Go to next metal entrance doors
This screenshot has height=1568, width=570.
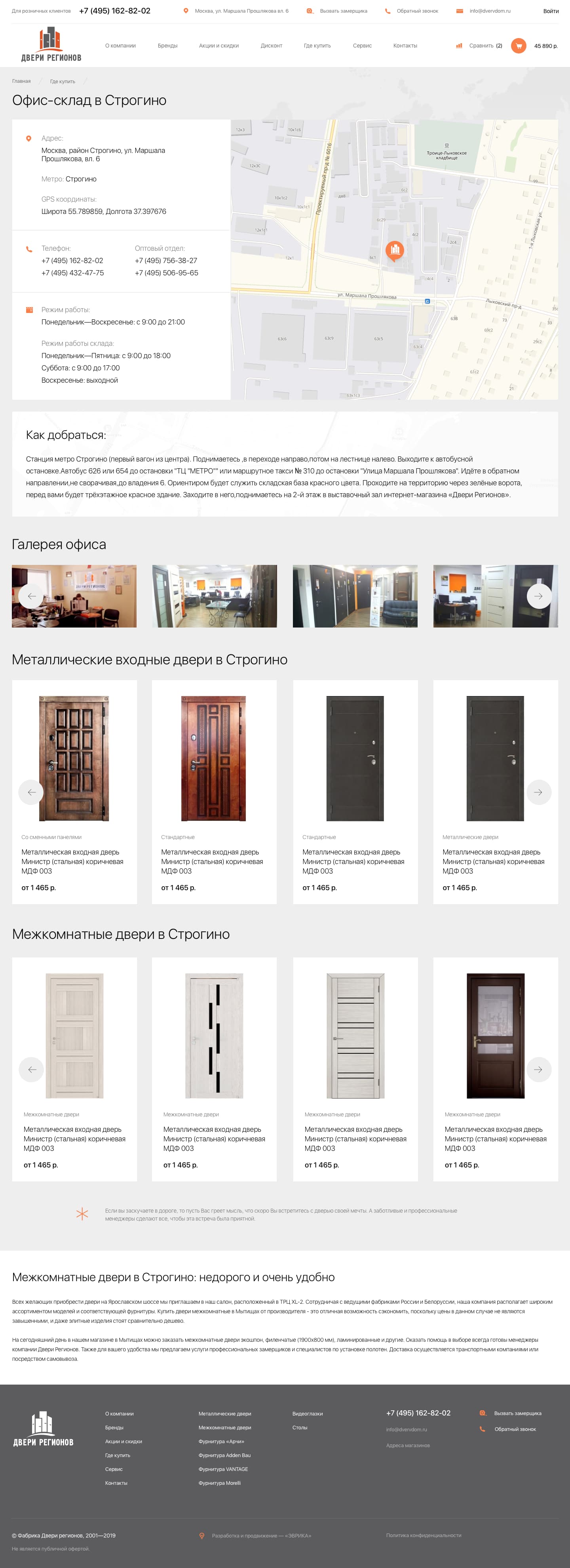538,792
